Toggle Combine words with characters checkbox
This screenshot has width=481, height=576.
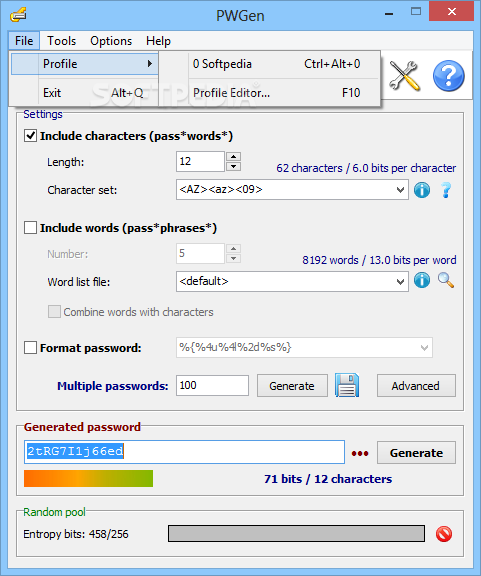[x=54, y=312]
